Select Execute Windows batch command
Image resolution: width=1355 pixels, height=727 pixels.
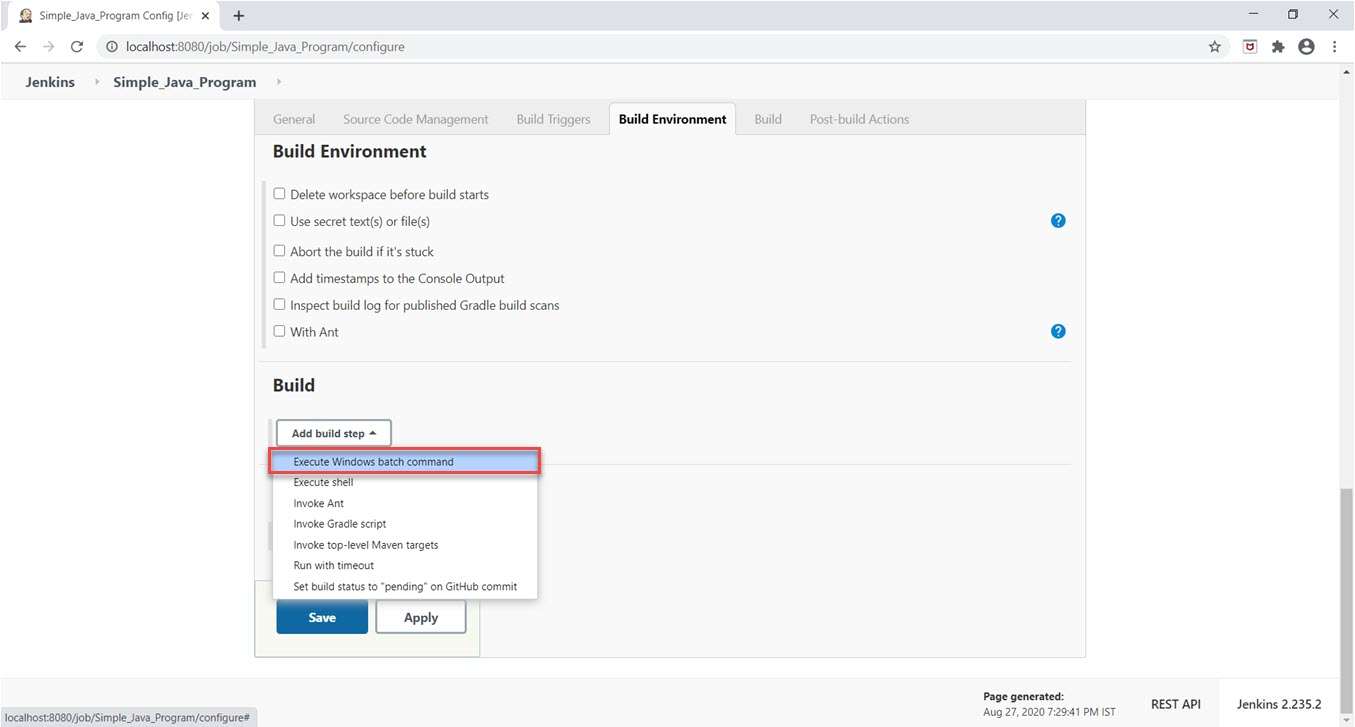pyautogui.click(x=404, y=462)
